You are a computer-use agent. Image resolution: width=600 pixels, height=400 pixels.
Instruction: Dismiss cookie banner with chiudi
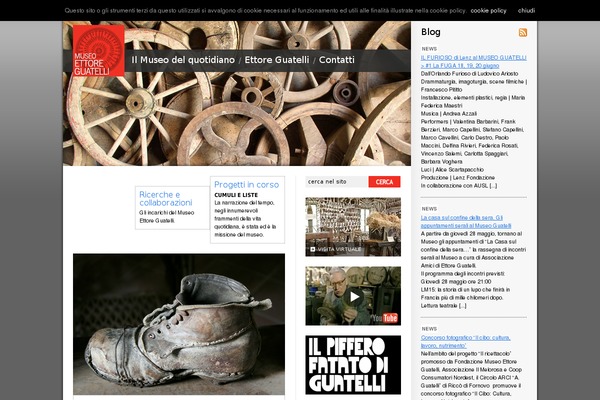pos(526,11)
